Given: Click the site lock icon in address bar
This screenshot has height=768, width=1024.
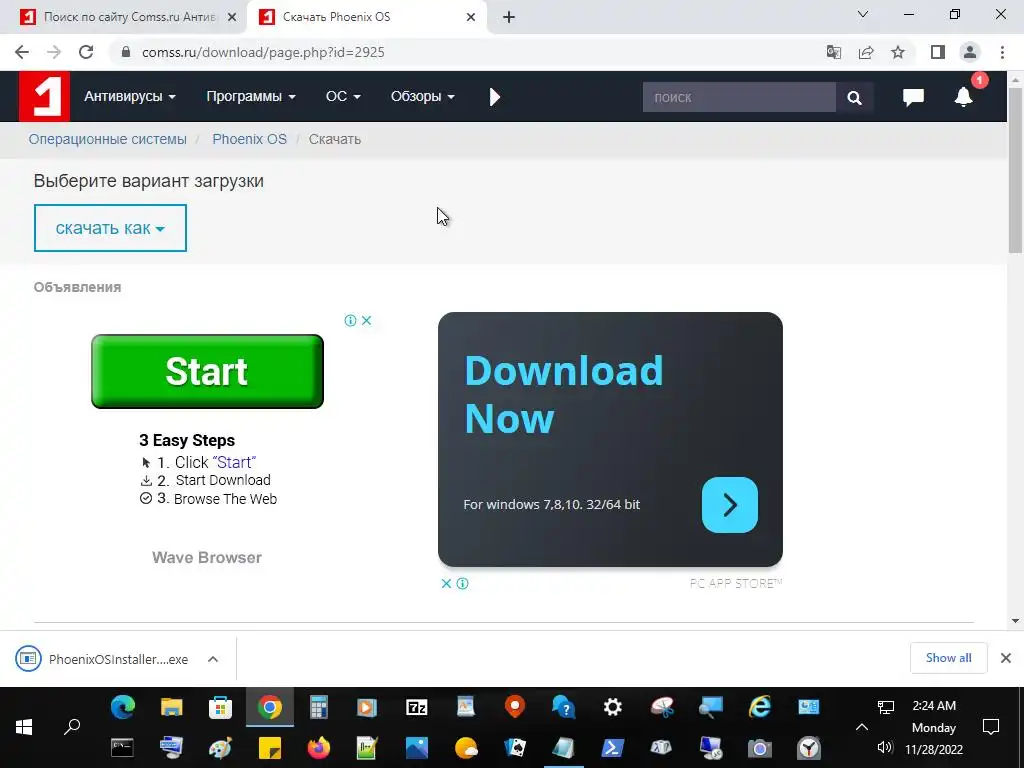Looking at the screenshot, I should tap(127, 52).
